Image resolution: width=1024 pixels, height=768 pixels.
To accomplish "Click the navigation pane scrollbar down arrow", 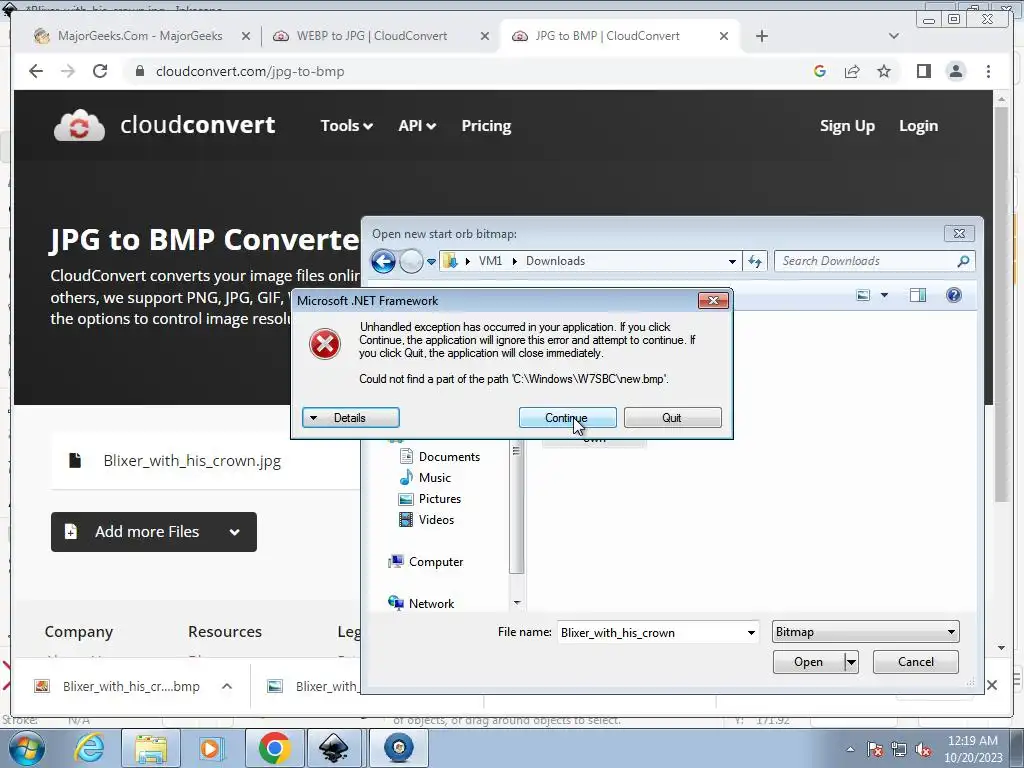I will click(517, 603).
